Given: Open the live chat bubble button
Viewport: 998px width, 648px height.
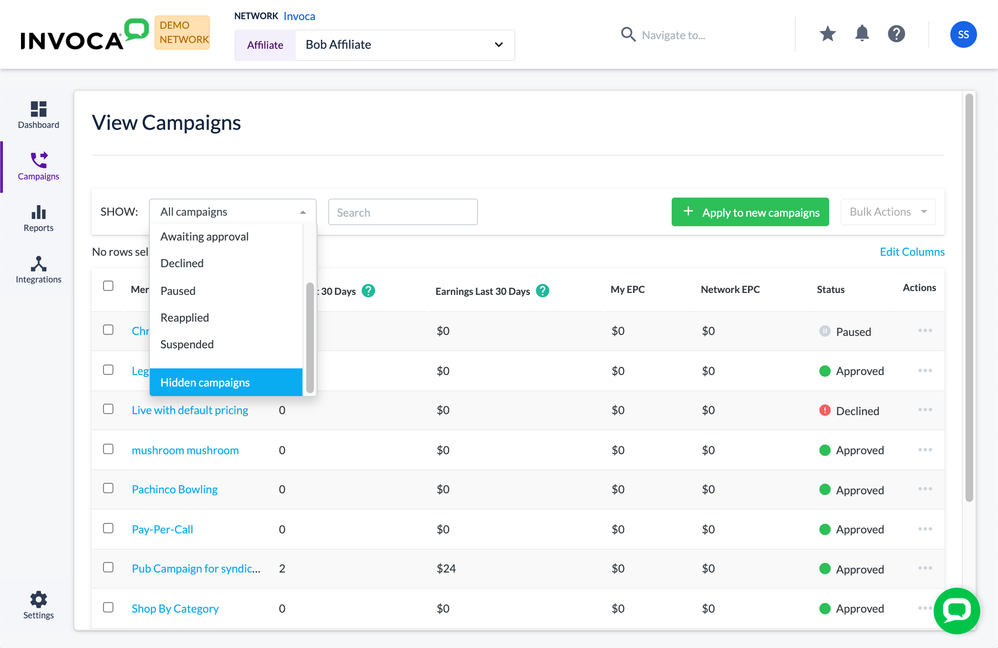Looking at the screenshot, I should pos(957,610).
